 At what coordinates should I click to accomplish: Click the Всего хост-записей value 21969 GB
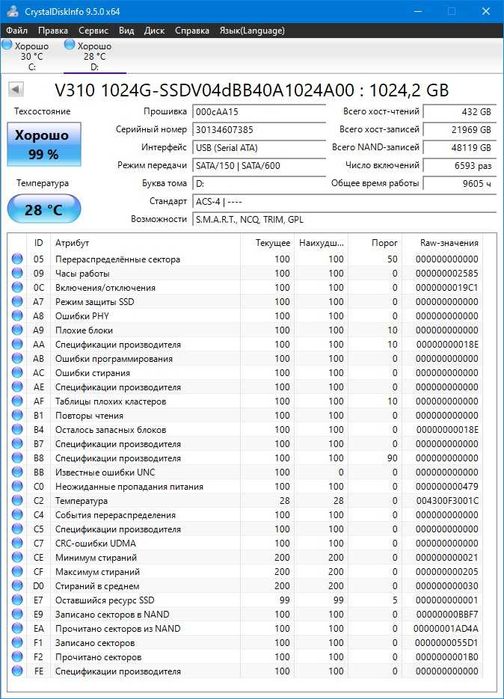tap(459, 130)
